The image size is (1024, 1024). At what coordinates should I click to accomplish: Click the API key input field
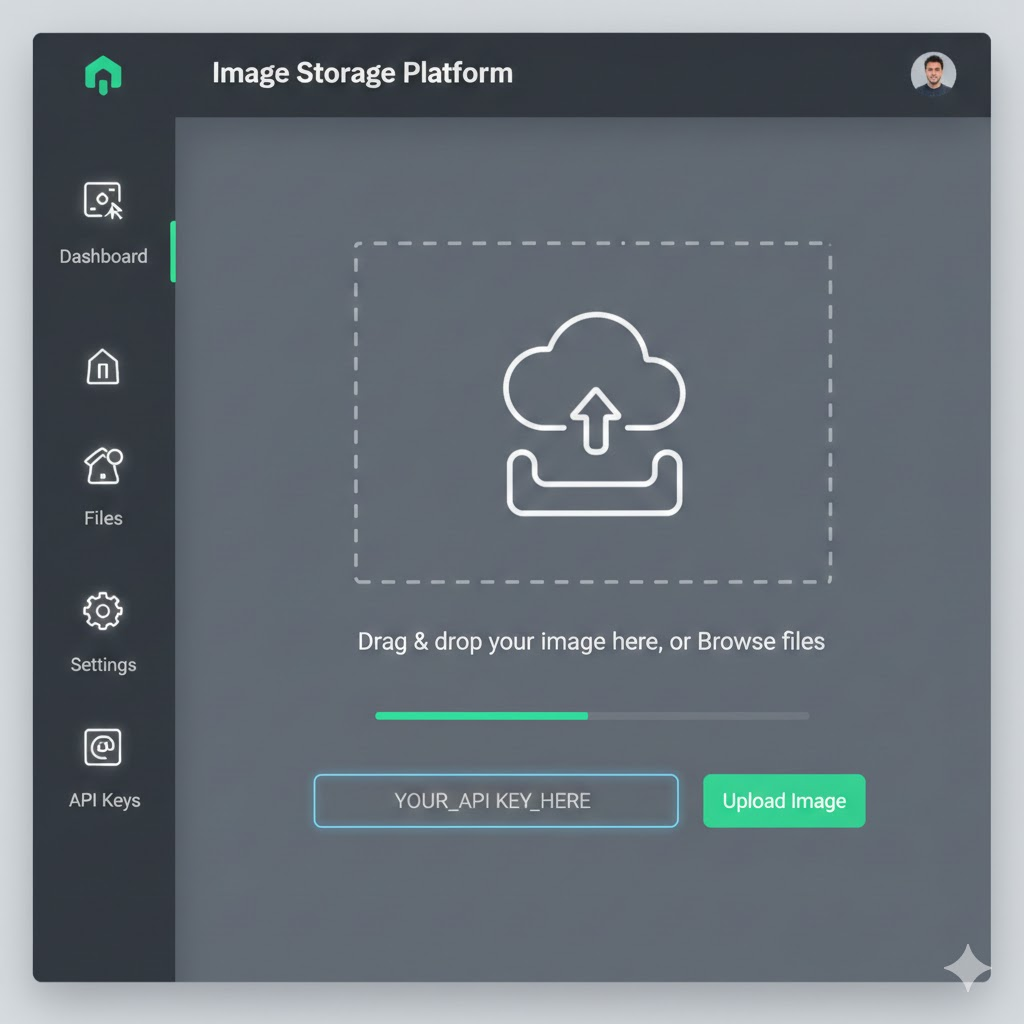pyautogui.click(x=496, y=800)
